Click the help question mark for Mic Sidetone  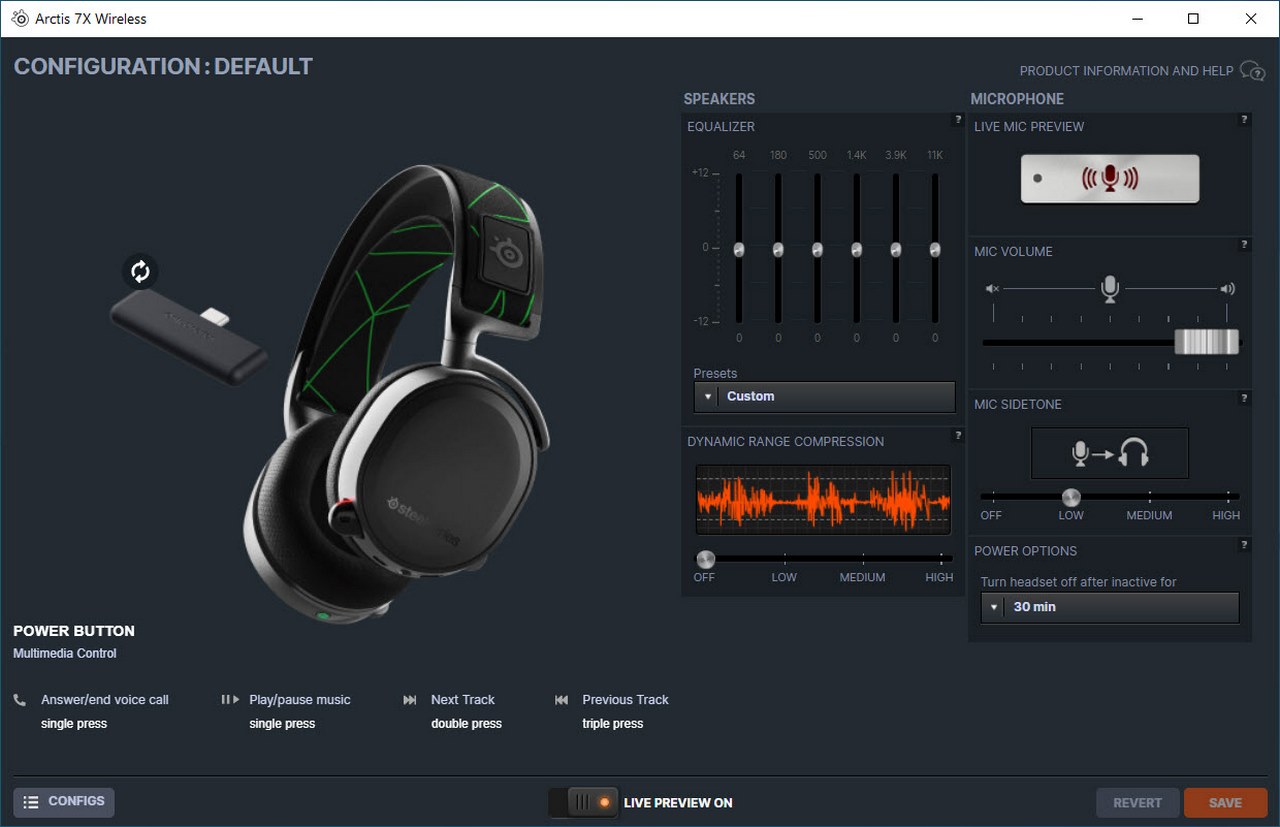[x=1245, y=398]
